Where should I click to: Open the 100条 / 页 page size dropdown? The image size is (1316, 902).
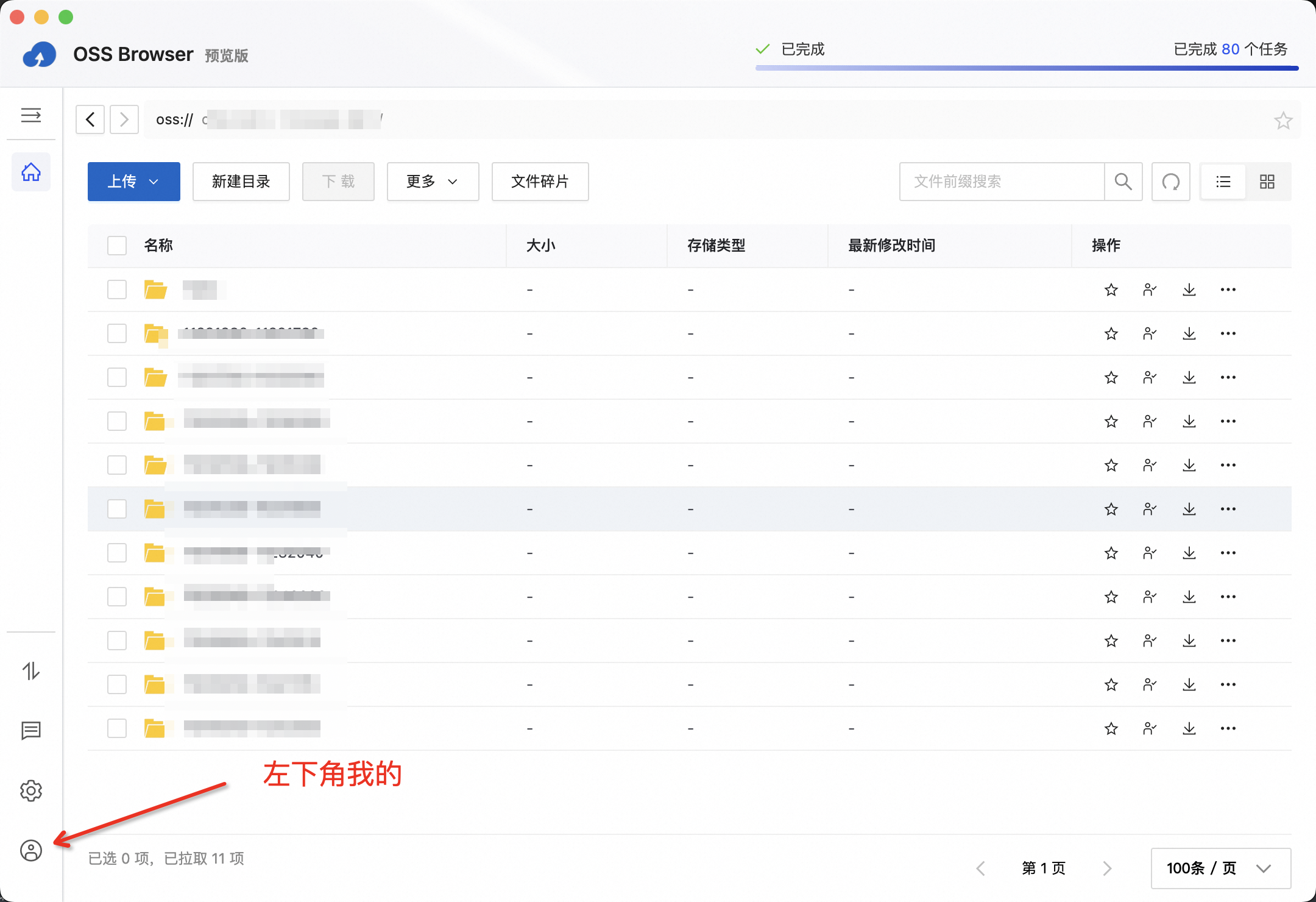(x=1220, y=868)
